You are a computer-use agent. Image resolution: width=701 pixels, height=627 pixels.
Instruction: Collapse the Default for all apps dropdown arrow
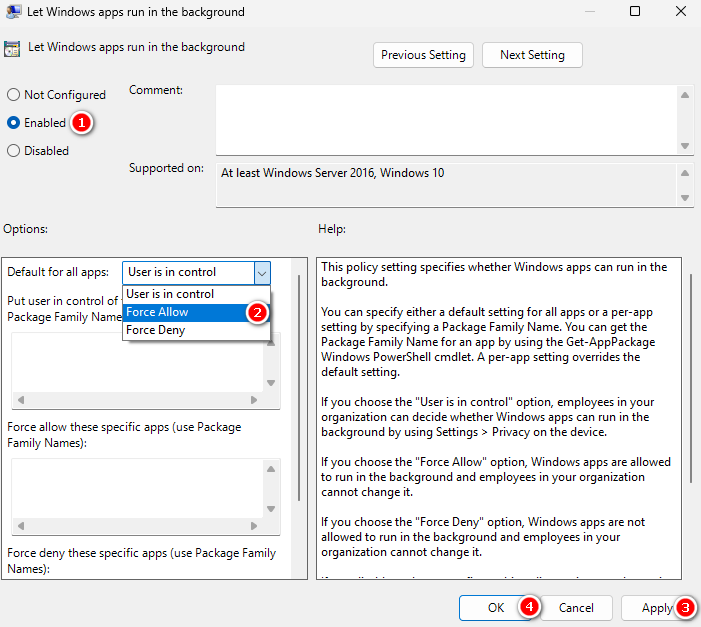click(261, 272)
